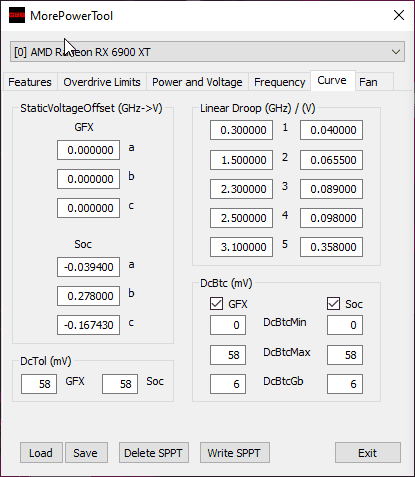This screenshot has height=477, width=415.
Task: Switch to the Overdrive Limits tab
Action: (x=102, y=82)
